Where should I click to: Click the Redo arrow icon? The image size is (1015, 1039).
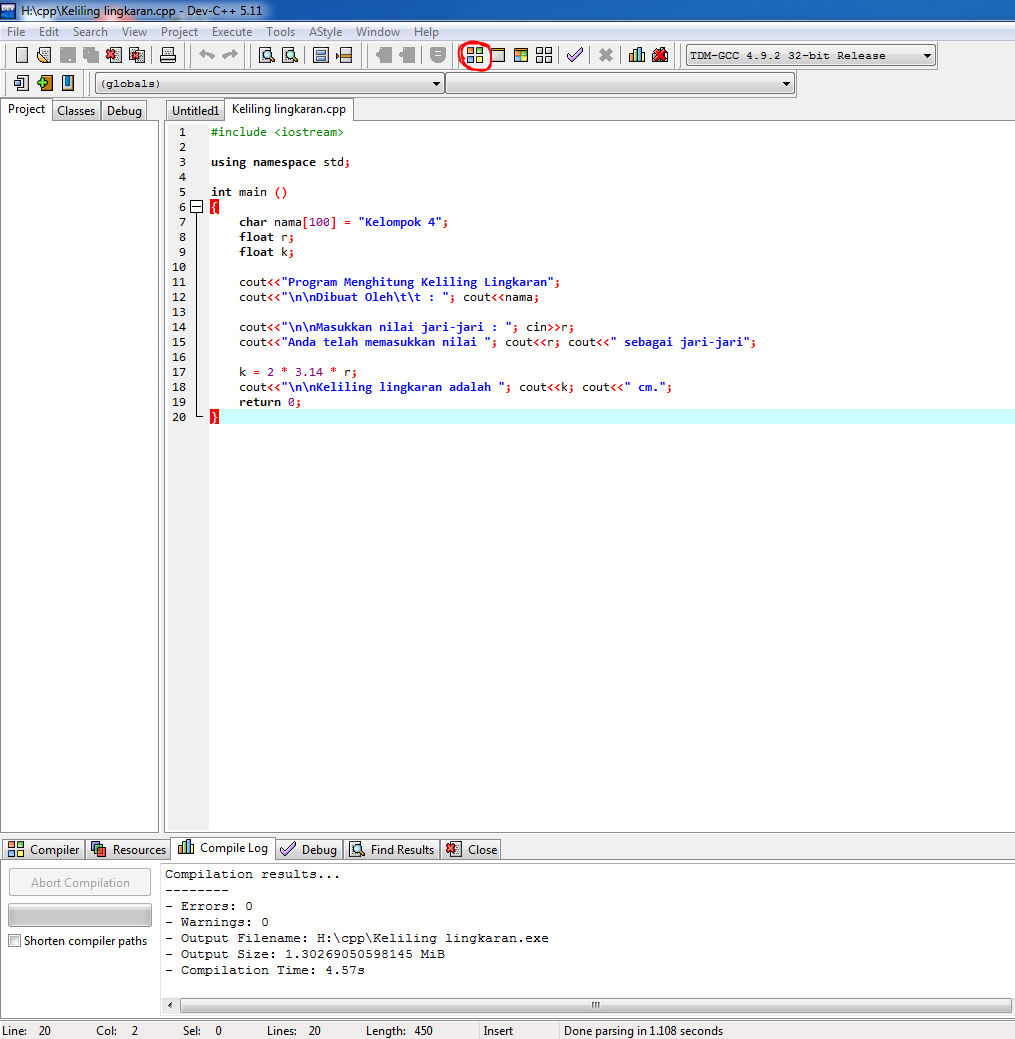(x=230, y=55)
